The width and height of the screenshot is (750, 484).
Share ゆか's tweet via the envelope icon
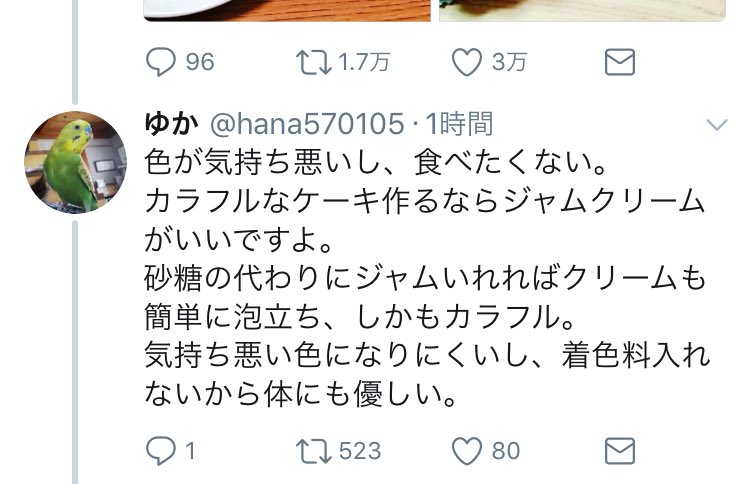click(619, 451)
